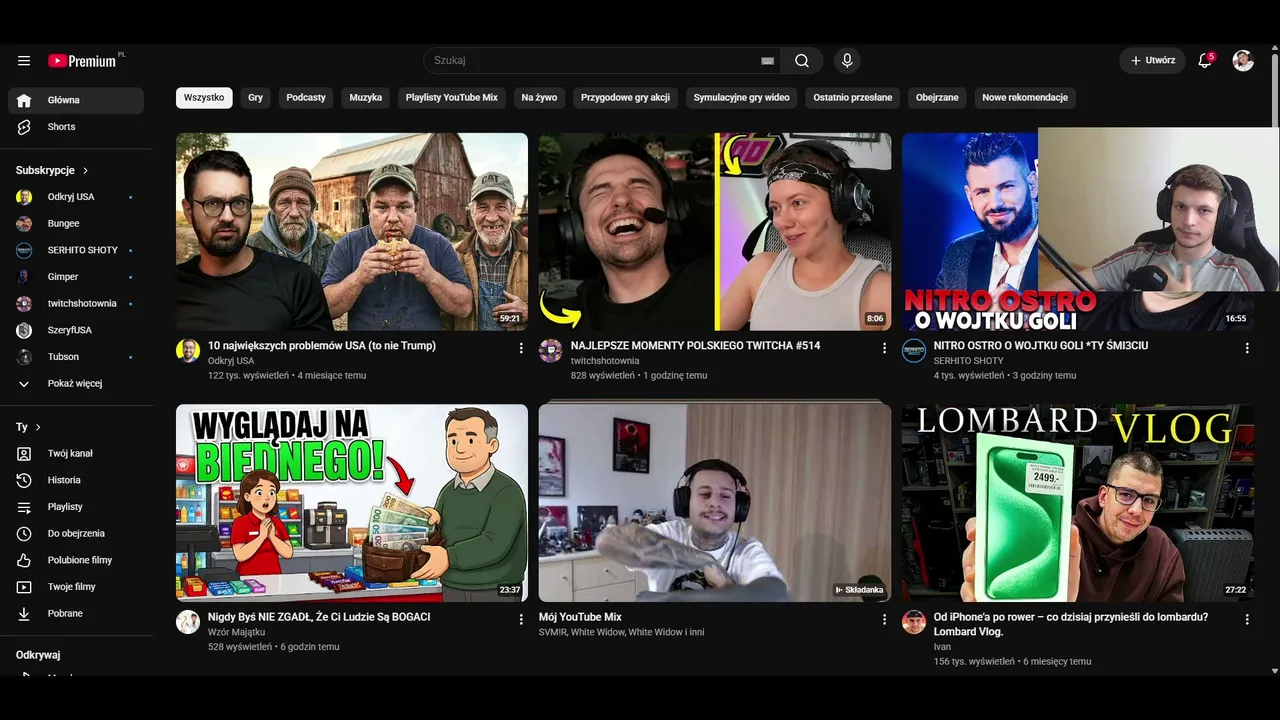The height and width of the screenshot is (720, 1280).
Task: Select the Na żywo filter chip
Action: (540, 98)
